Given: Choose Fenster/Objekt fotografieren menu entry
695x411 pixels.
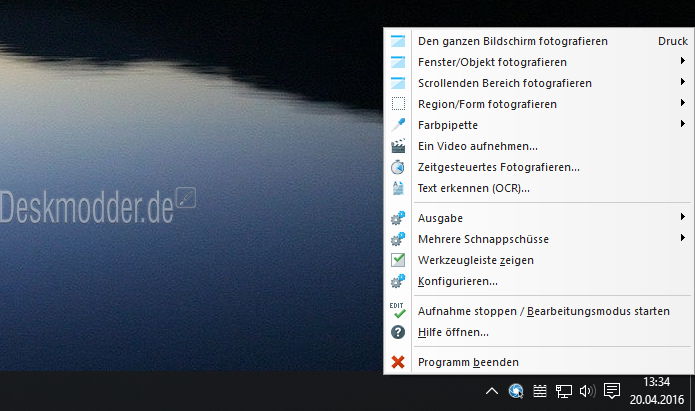Looking at the screenshot, I should click(538, 62).
